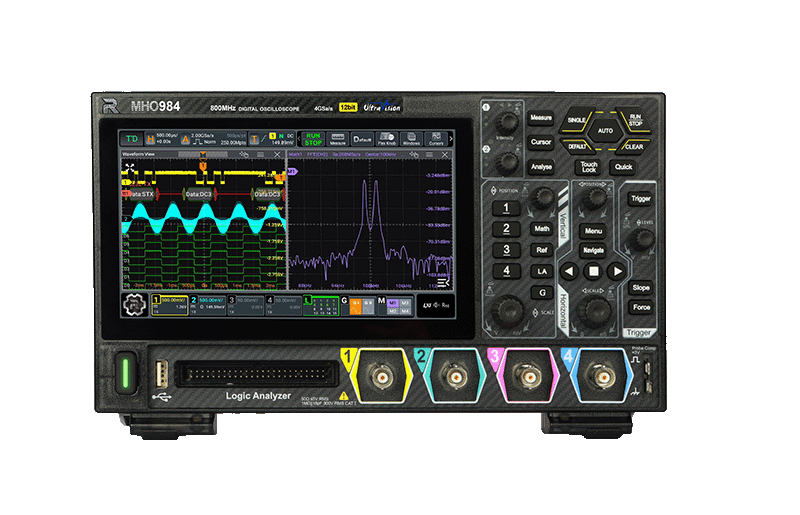Click the hardware Measure button
This screenshot has height=515, width=800.
541,118
